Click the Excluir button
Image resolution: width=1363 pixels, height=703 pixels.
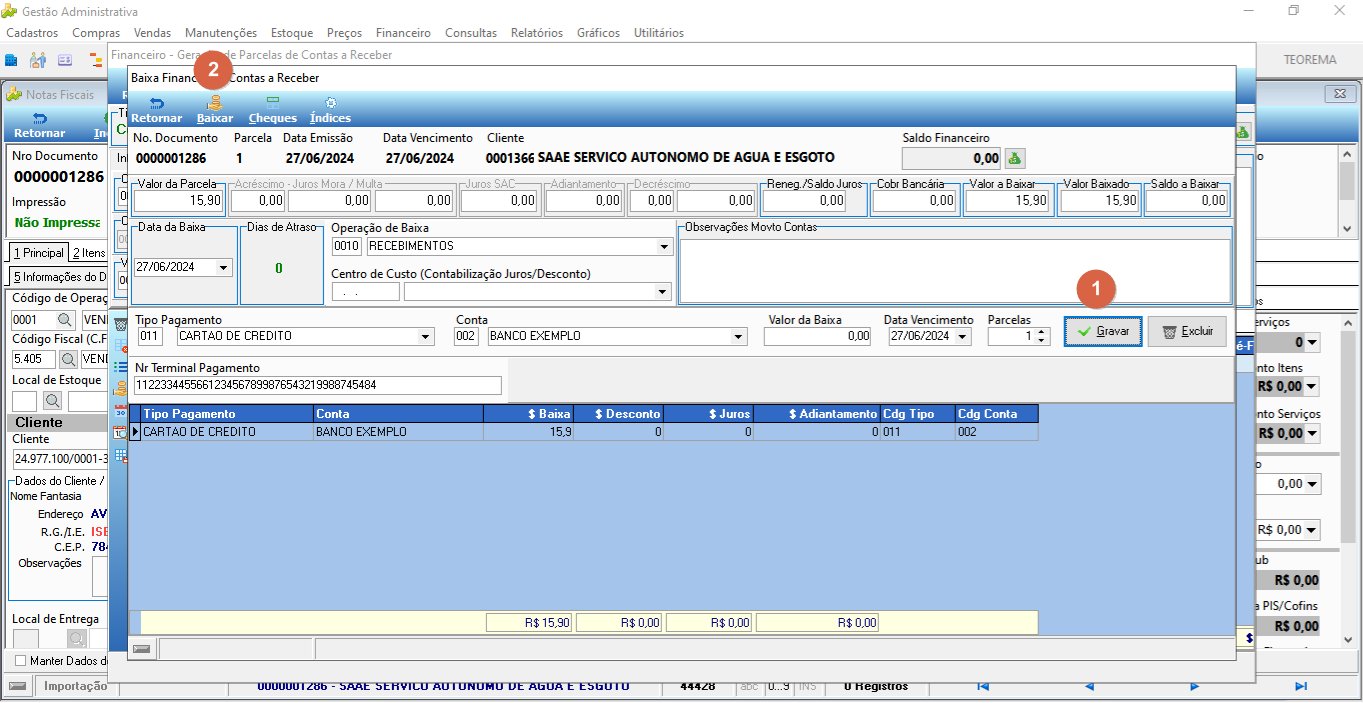pos(1187,331)
